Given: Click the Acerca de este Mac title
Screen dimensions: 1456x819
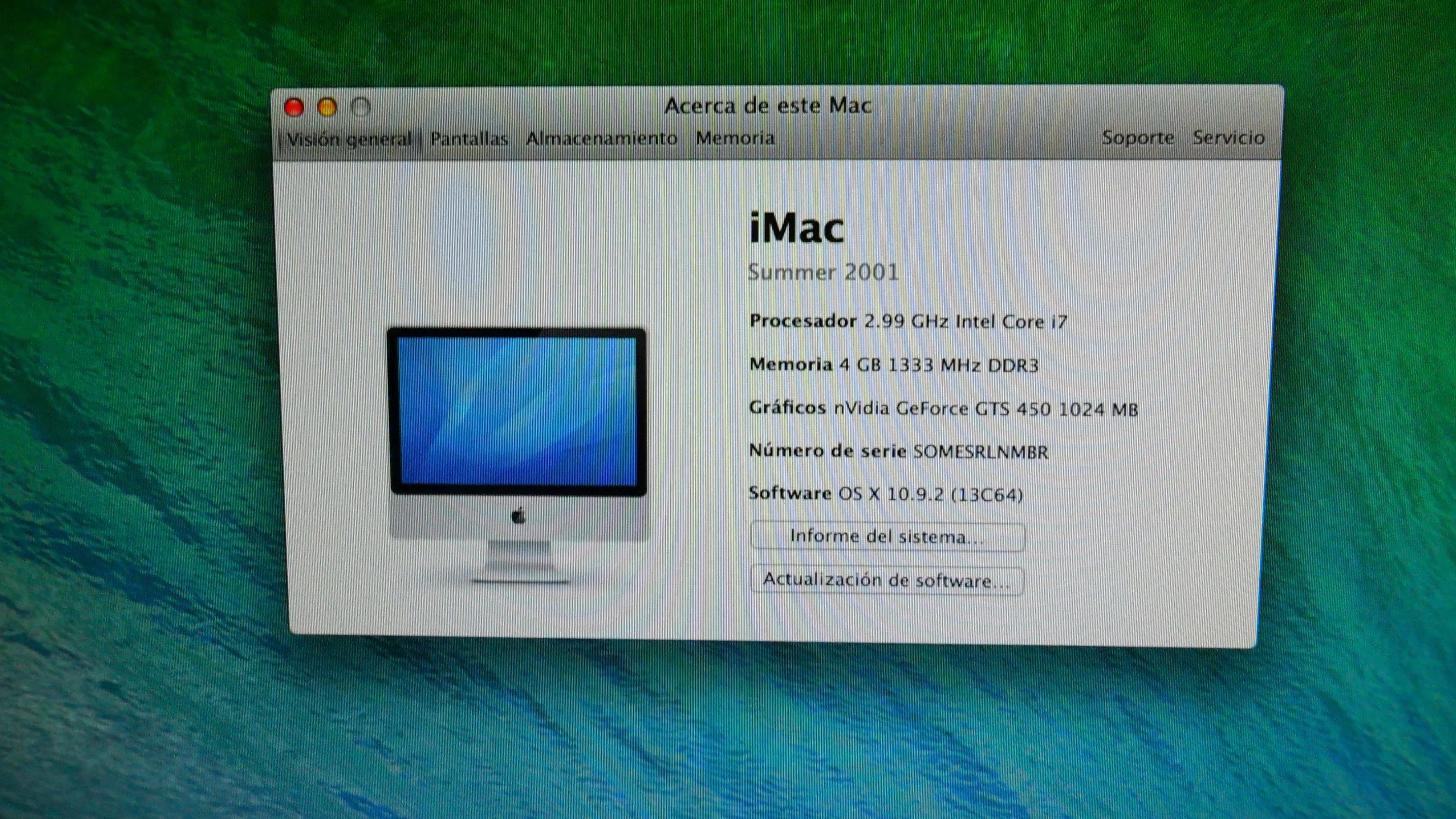Looking at the screenshot, I should pos(768,106).
